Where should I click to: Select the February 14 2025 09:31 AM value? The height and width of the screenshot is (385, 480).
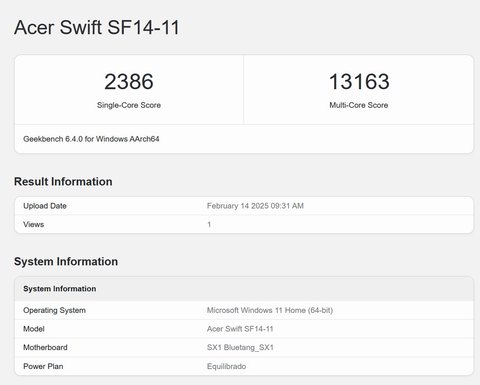coord(255,206)
